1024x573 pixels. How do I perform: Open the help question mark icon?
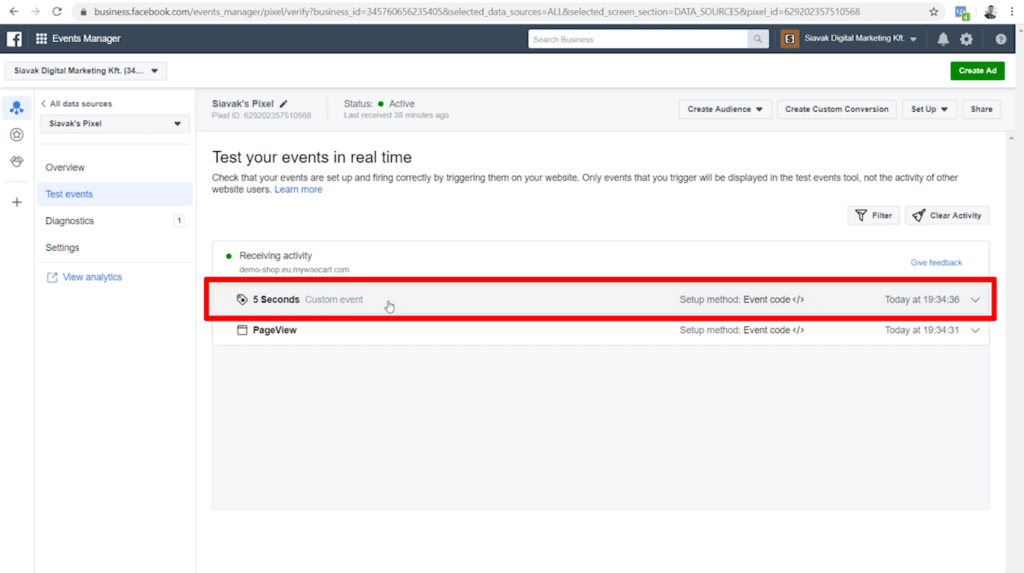coord(1000,39)
